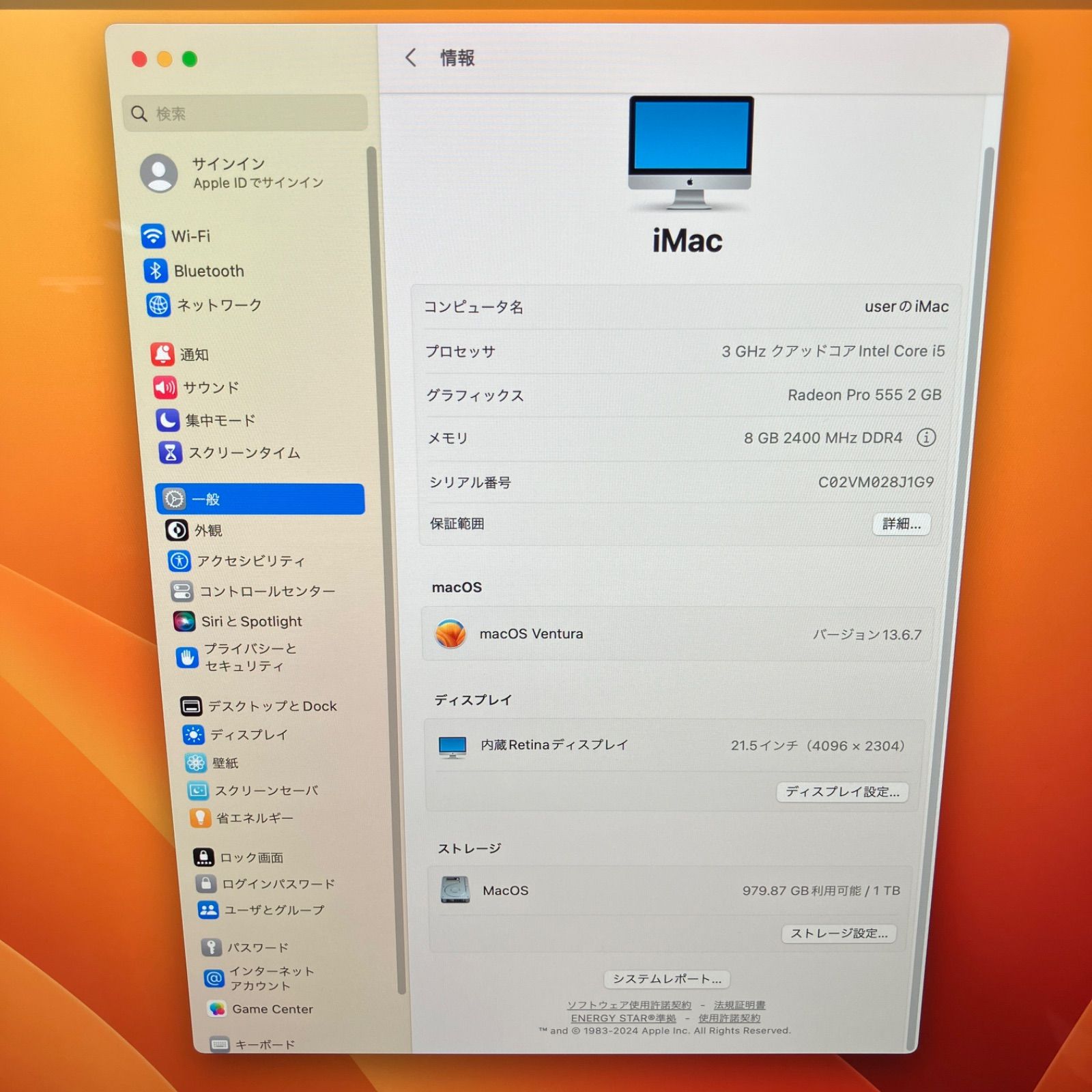Open システムレポート... button
1092x1092 pixels.
click(x=667, y=979)
